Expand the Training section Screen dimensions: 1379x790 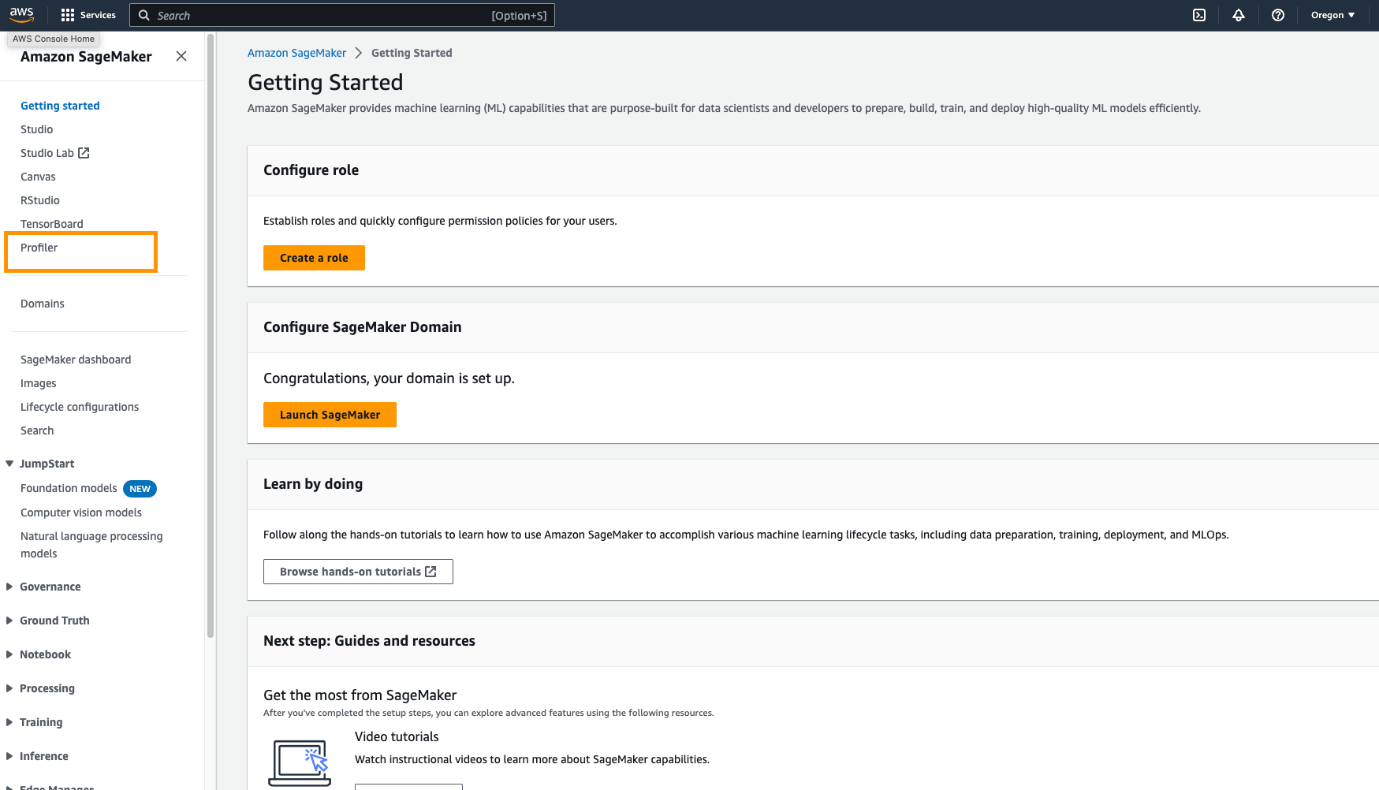pyautogui.click(x=10, y=722)
